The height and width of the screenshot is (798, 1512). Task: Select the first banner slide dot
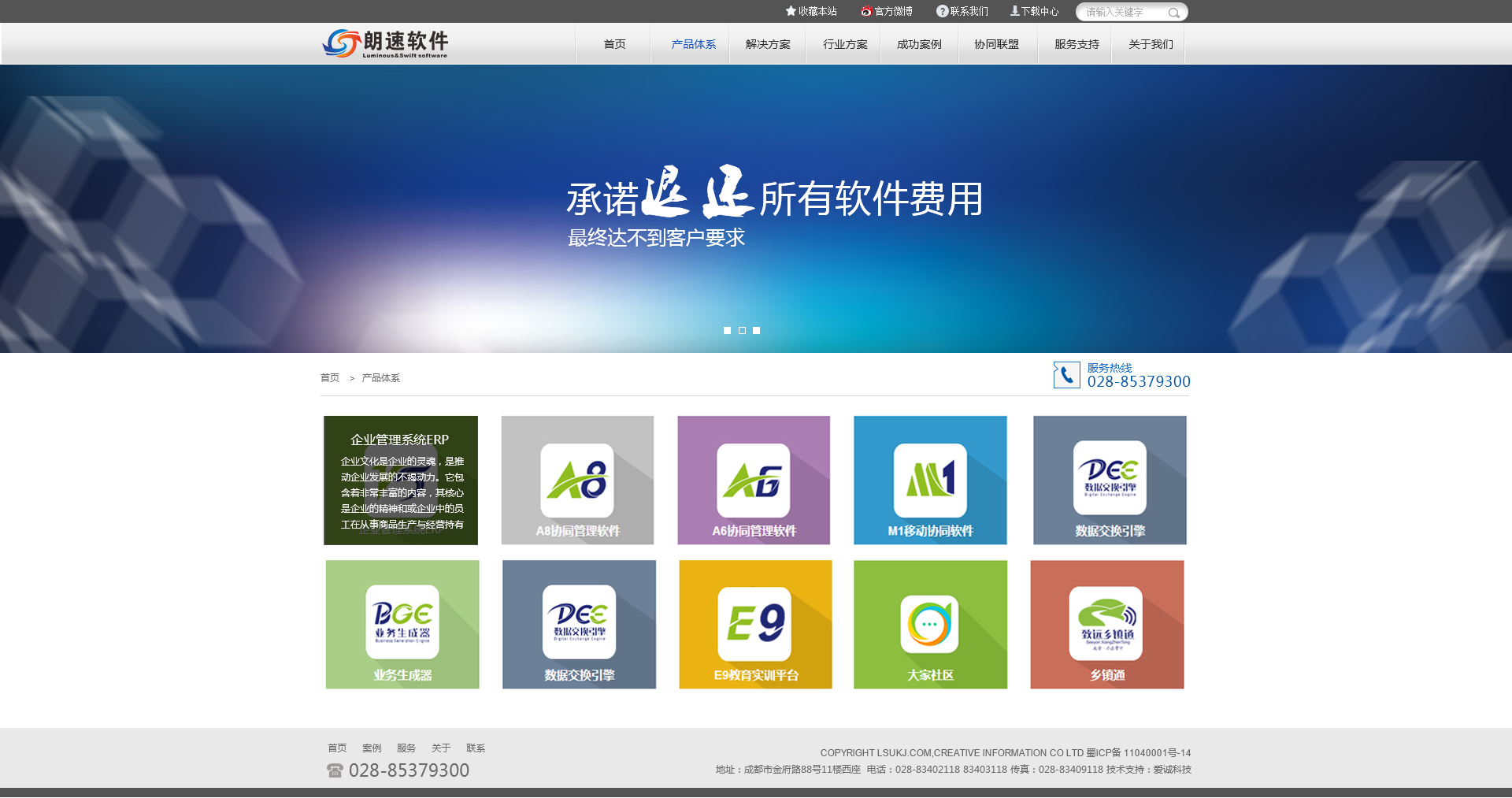[727, 330]
